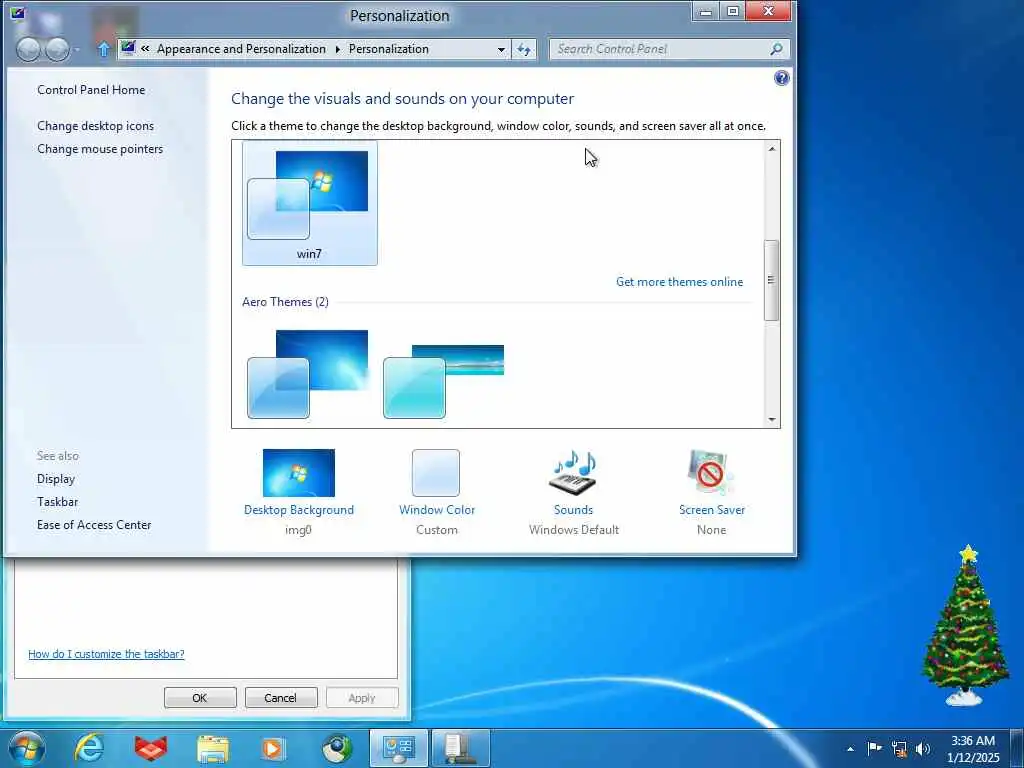Open the red fox app on taskbar
Image resolution: width=1024 pixels, height=768 pixels.
[x=151, y=748]
